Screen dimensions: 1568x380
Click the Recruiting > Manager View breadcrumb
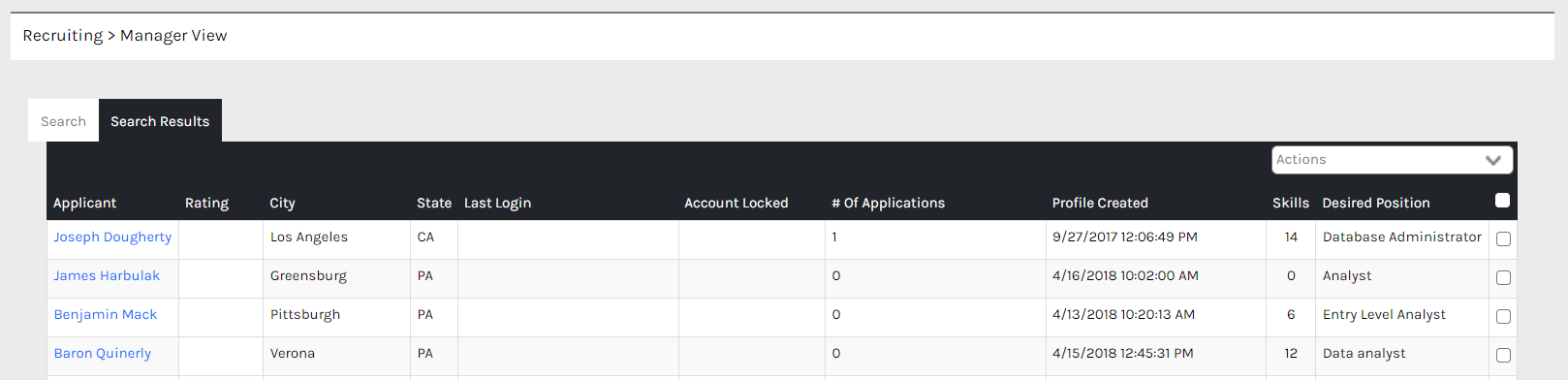[125, 36]
